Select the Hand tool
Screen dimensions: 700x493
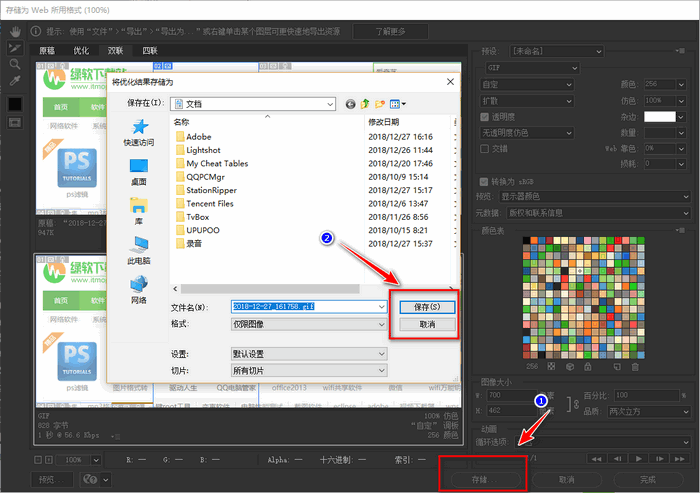coord(15,32)
